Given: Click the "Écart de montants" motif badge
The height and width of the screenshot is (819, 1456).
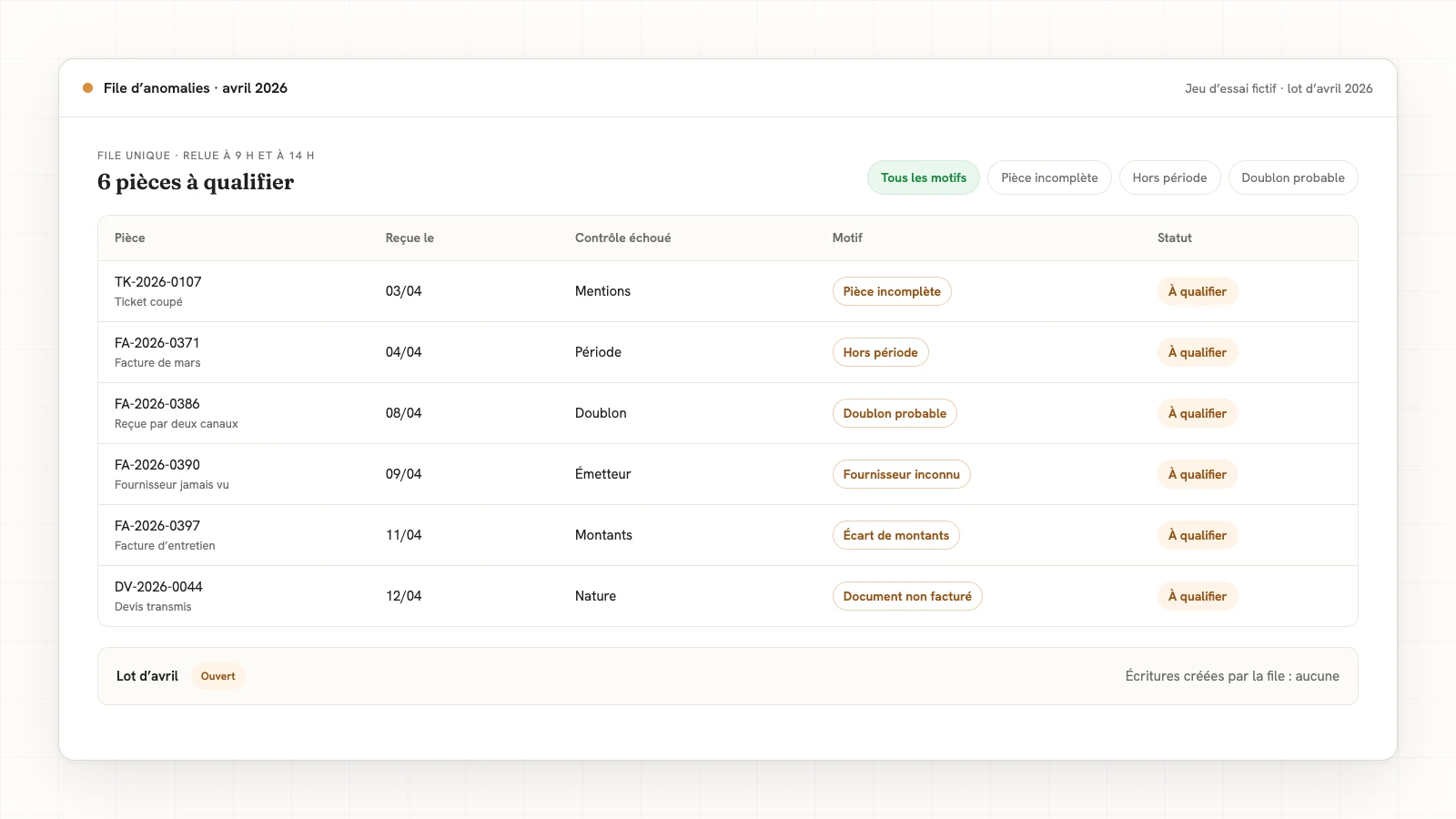Looking at the screenshot, I should tap(895, 535).
